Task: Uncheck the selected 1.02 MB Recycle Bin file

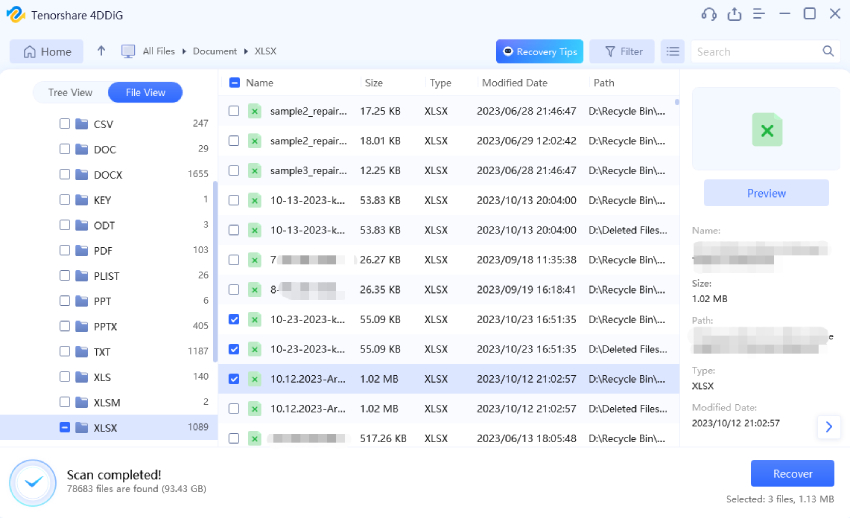Action: (x=234, y=379)
